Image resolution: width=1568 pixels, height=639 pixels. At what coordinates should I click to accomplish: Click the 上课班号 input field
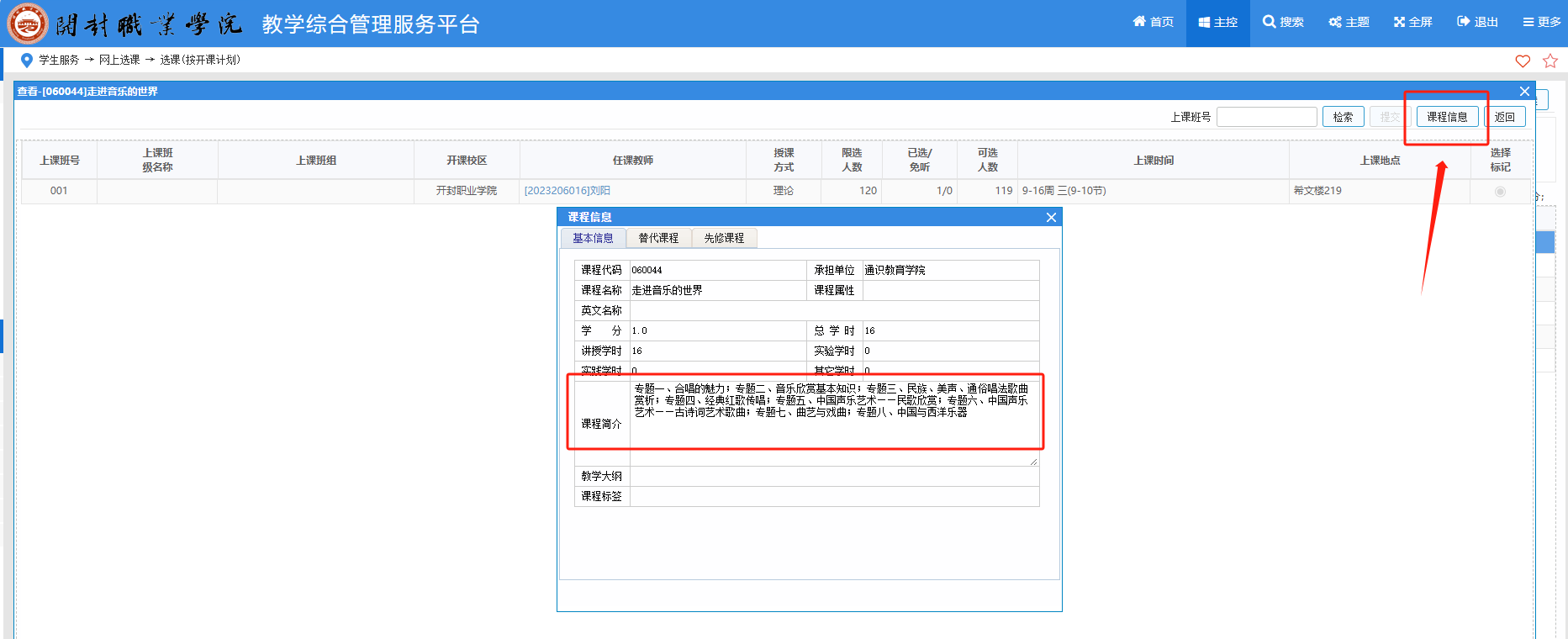coord(1266,117)
